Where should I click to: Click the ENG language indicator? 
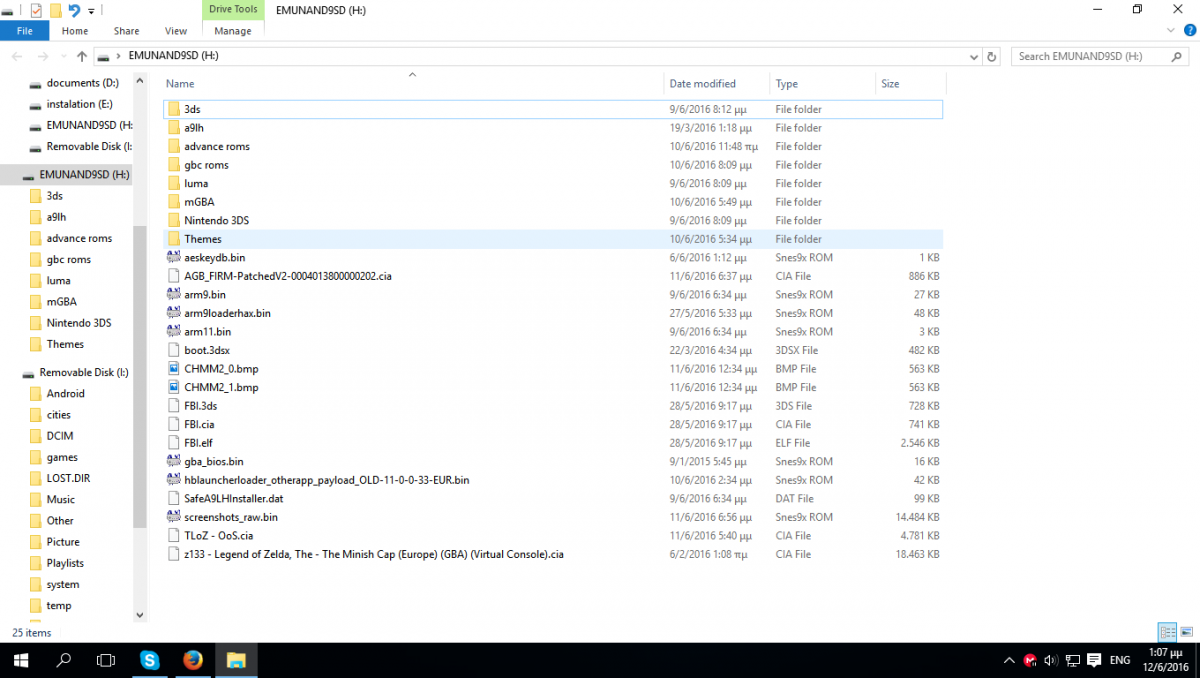pyautogui.click(x=1121, y=660)
